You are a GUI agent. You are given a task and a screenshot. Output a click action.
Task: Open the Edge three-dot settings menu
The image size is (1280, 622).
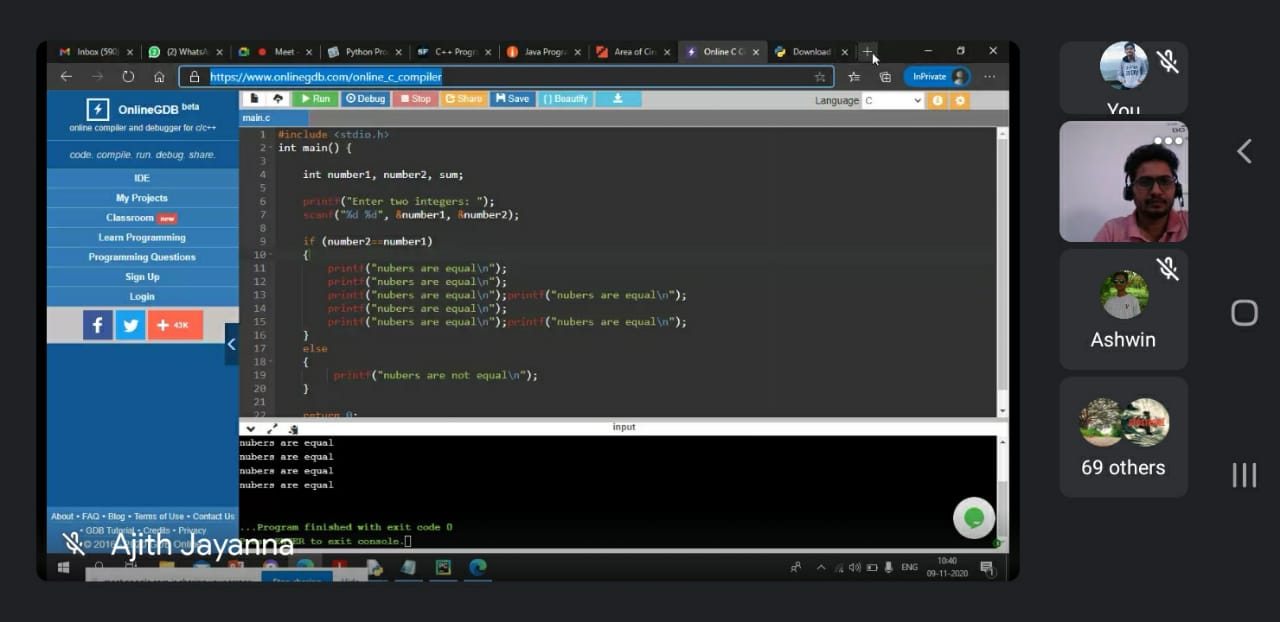click(989, 76)
